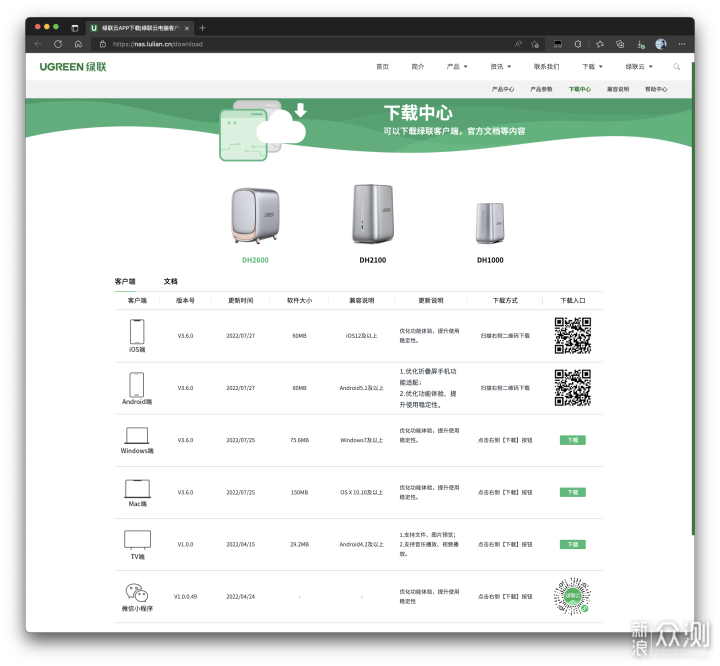Click the DH2600 label

coord(255,260)
